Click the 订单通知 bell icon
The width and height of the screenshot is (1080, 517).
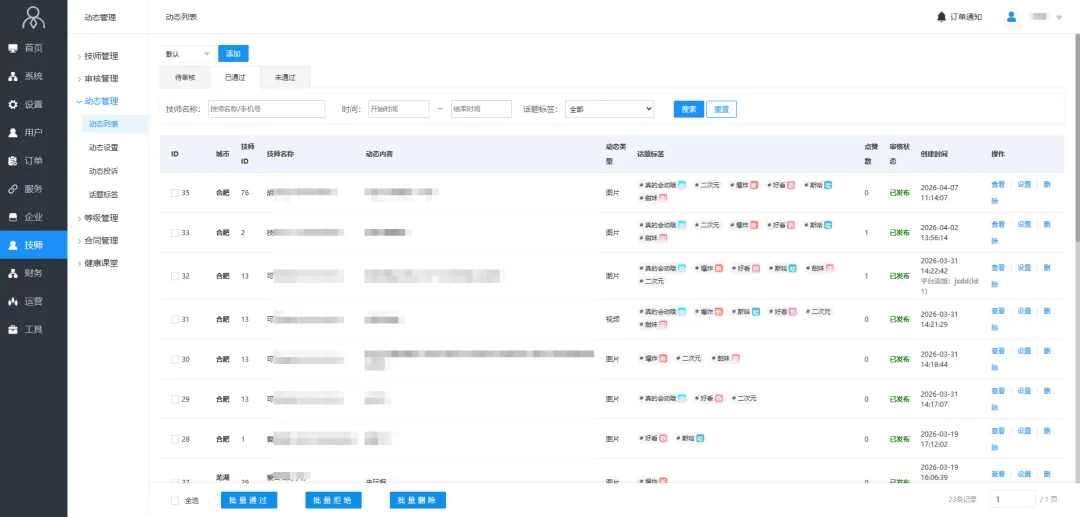coord(941,17)
